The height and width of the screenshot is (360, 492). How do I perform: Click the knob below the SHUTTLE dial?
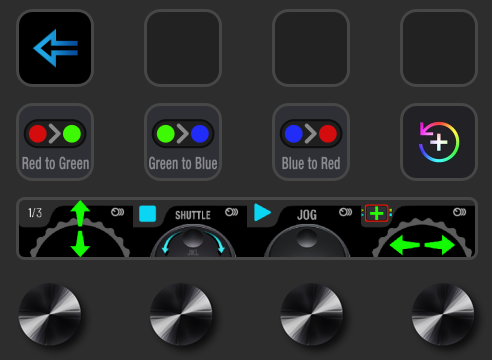pyautogui.click(x=181, y=314)
